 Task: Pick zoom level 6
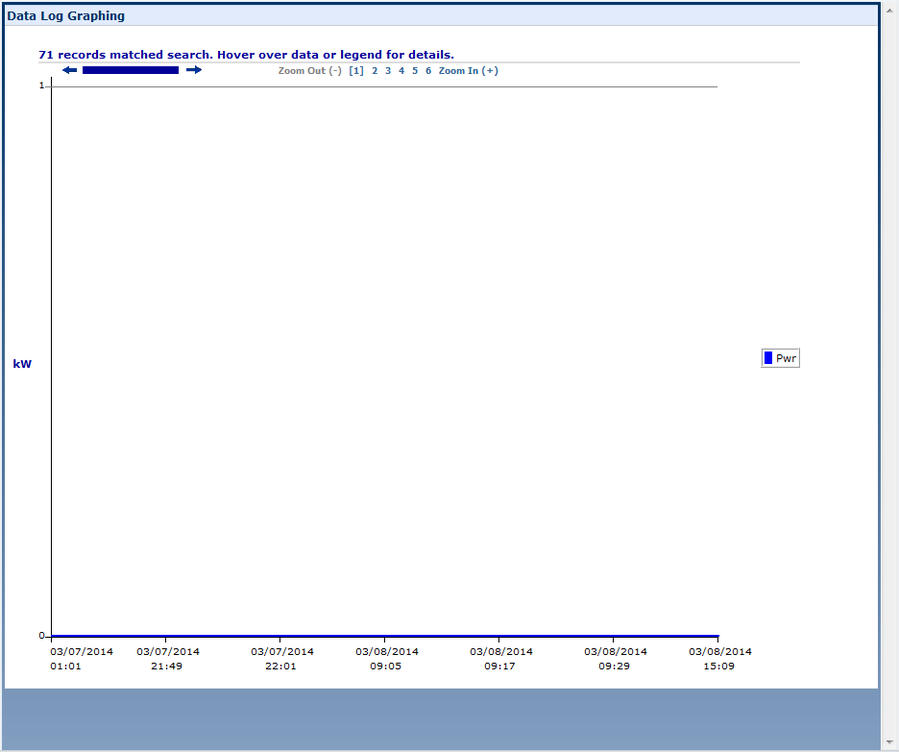point(428,71)
